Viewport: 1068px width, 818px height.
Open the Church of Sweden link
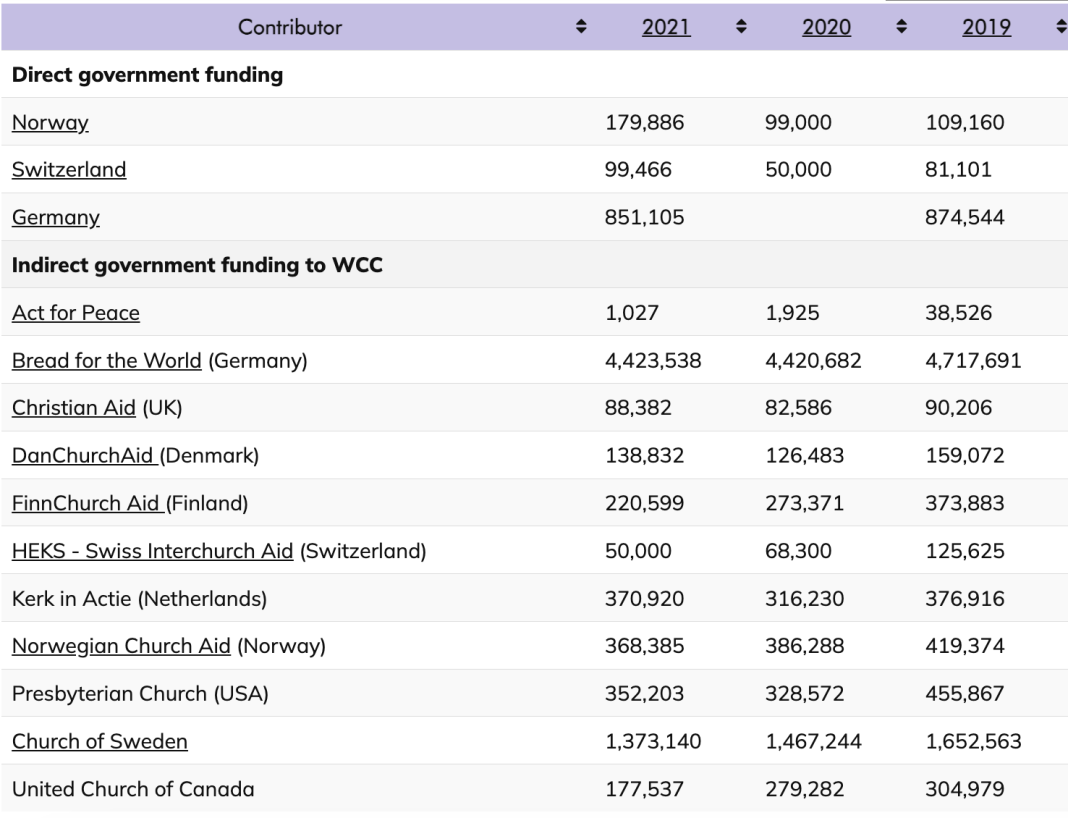pyautogui.click(x=100, y=742)
